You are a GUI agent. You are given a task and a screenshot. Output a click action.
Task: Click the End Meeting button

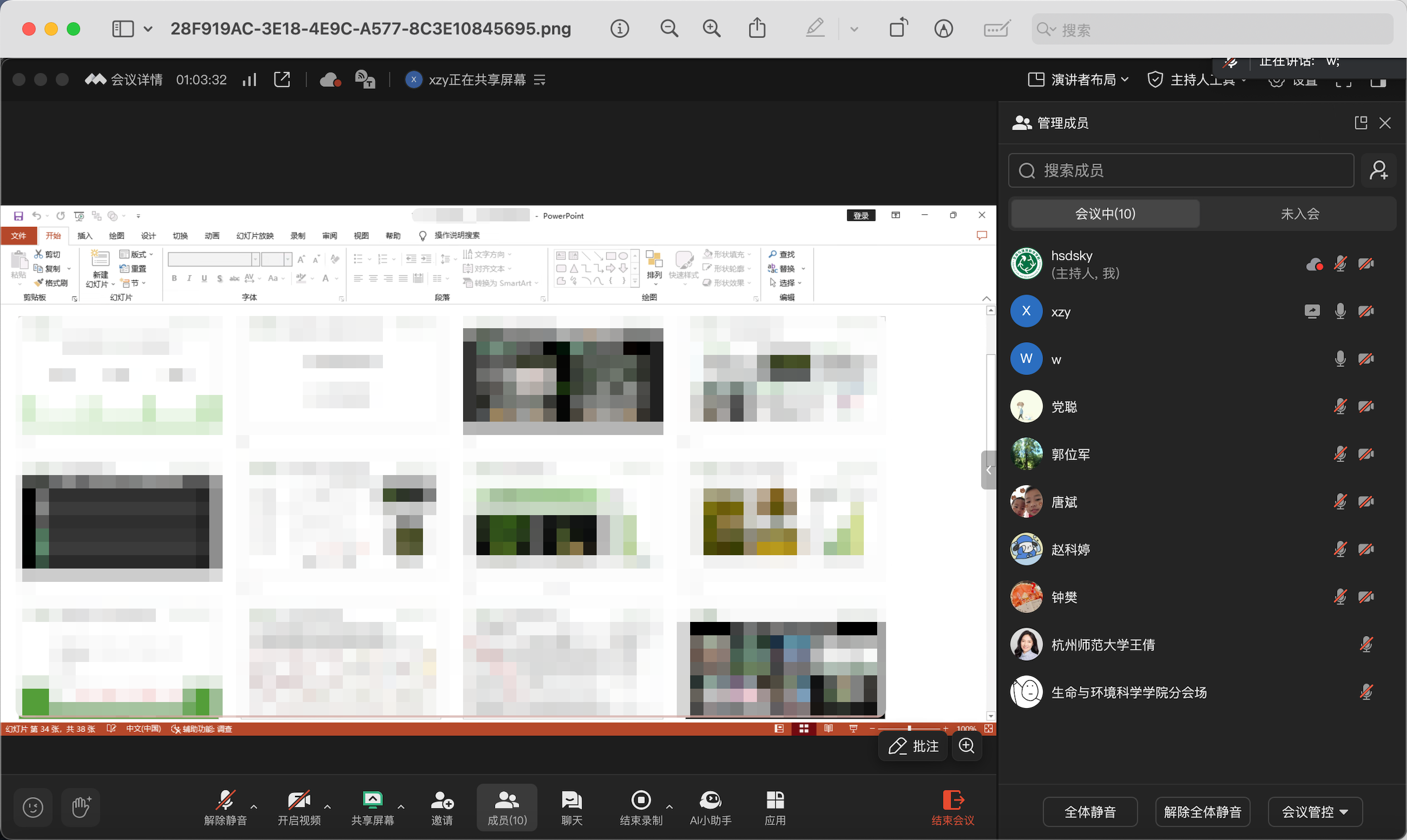952,808
